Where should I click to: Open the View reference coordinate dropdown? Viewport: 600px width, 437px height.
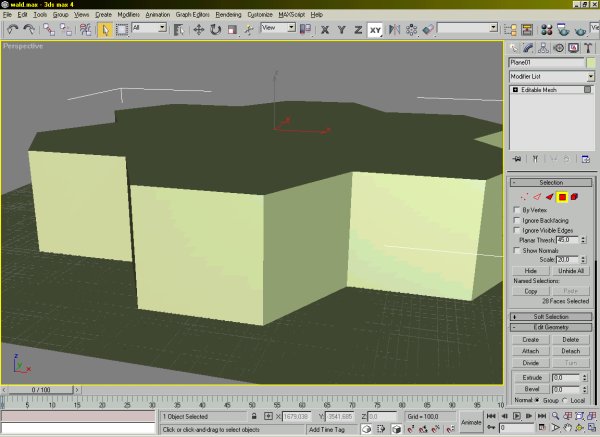point(275,30)
